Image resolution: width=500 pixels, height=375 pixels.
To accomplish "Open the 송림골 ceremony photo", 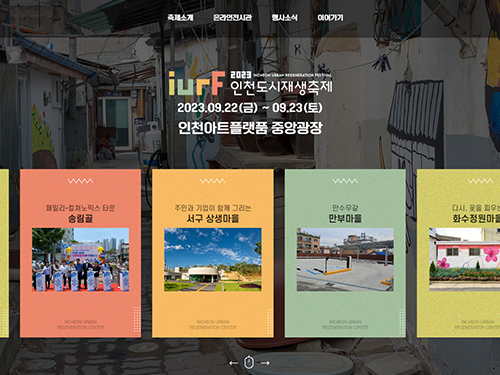I will [x=80, y=260].
